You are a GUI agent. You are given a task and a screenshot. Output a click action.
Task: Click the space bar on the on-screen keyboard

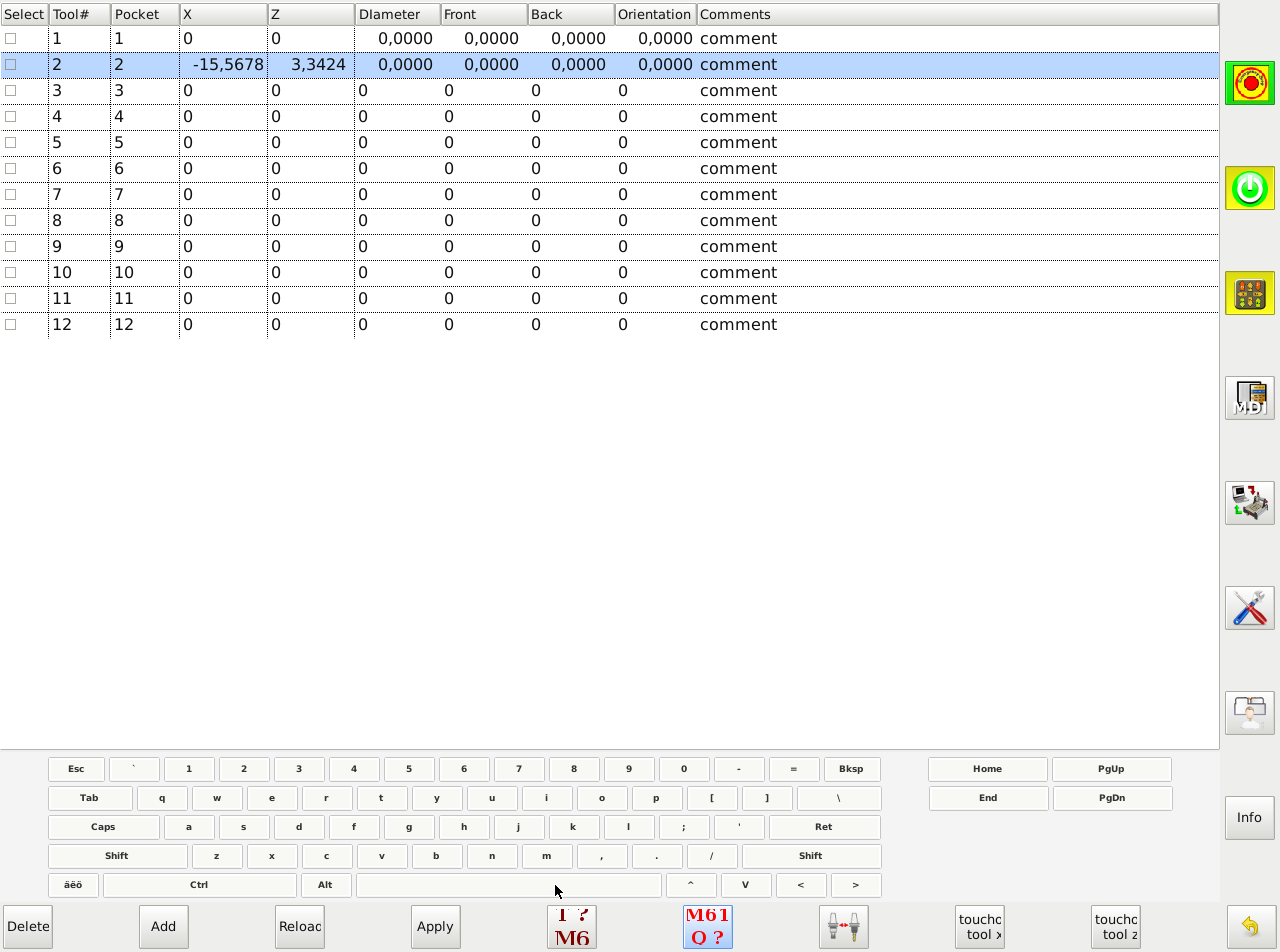click(508, 885)
